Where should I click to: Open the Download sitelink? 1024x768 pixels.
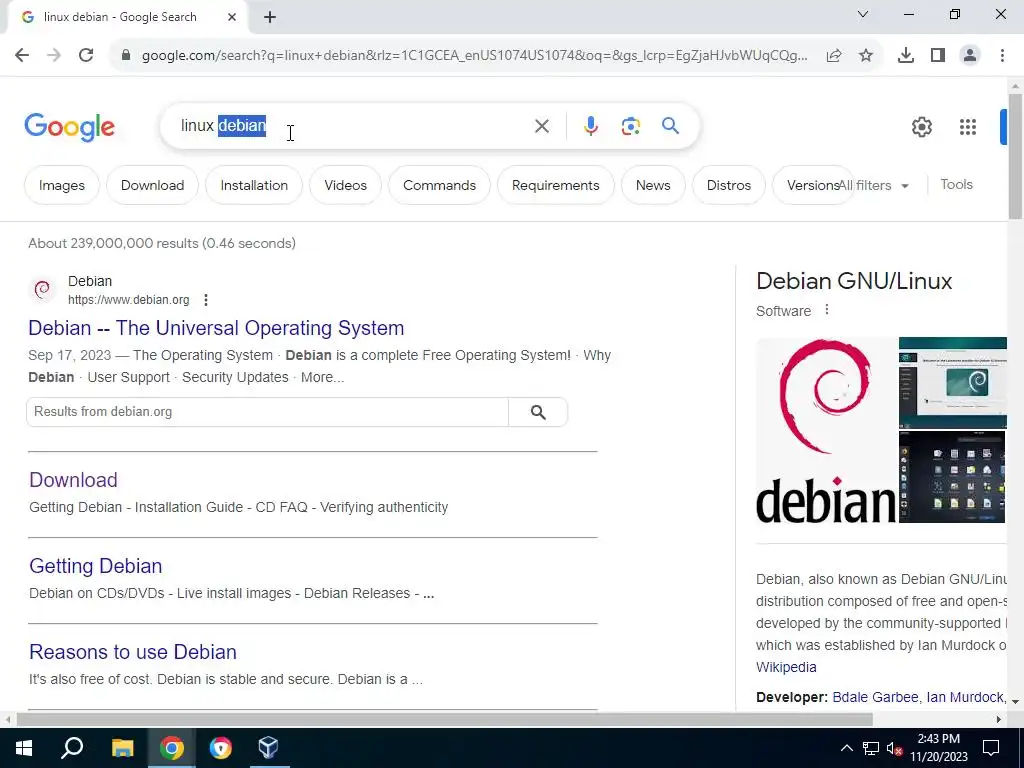click(x=73, y=480)
